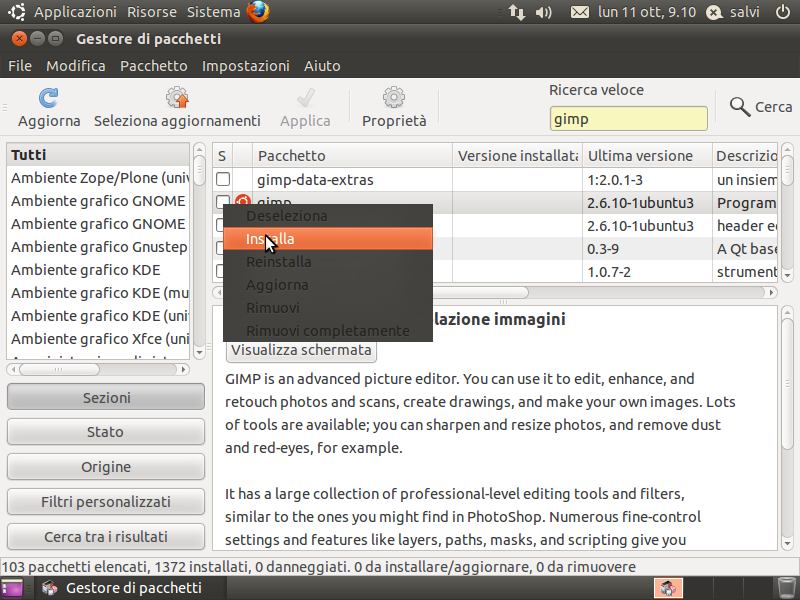Choose Installa in the context menu
This screenshot has height=600, width=800.
[x=328, y=239]
